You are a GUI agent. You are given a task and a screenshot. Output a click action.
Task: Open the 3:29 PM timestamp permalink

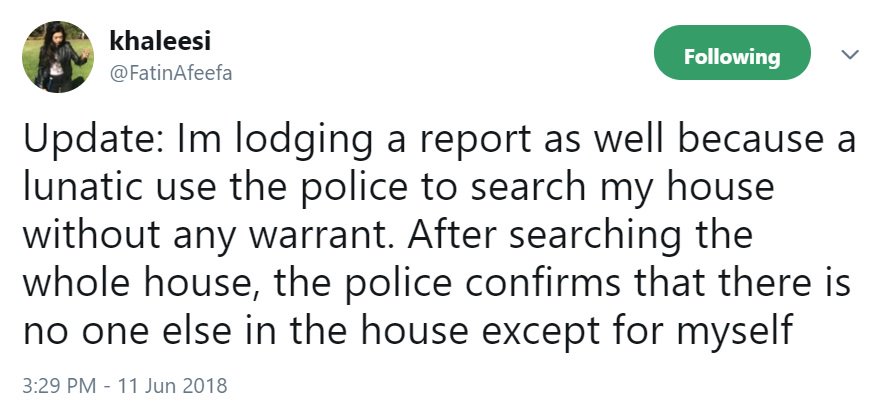pyautogui.click(x=59, y=386)
